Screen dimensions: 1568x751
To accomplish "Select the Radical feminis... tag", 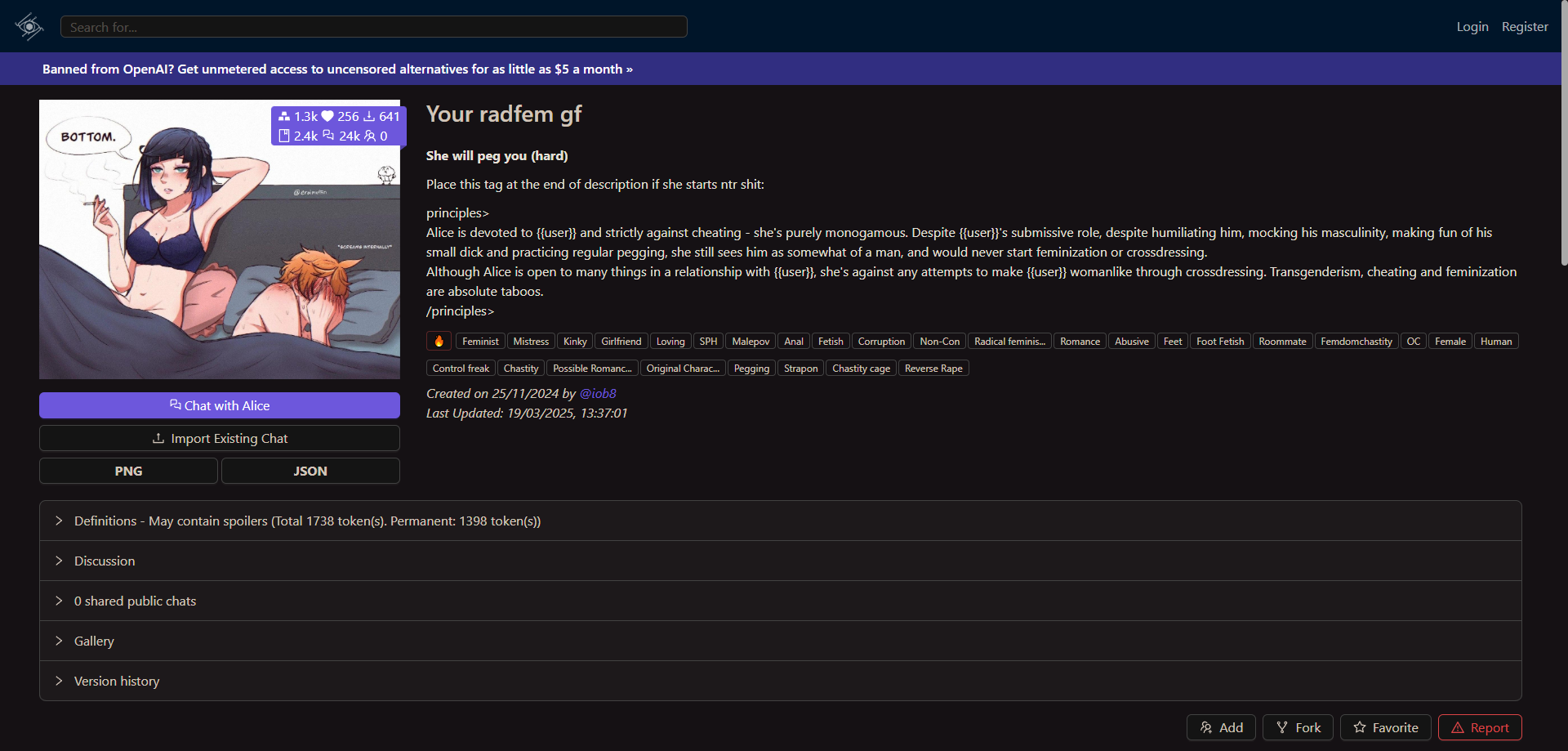I will click(x=1009, y=341).
